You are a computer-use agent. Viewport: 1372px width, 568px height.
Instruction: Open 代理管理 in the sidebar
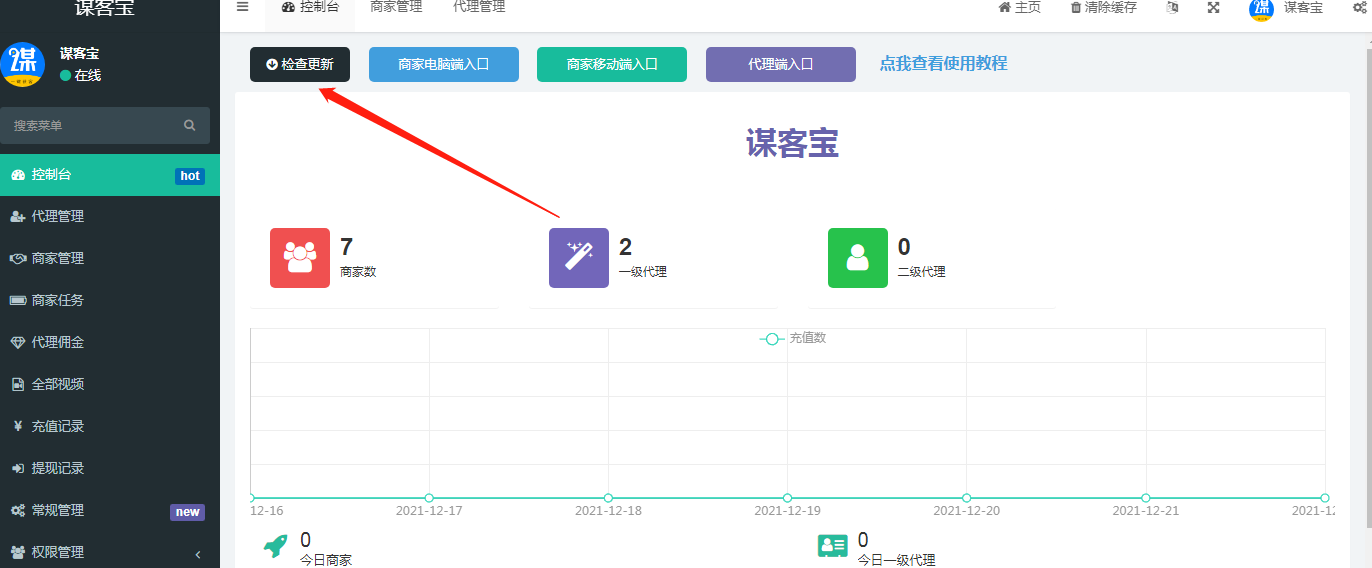tap(110, 216)
